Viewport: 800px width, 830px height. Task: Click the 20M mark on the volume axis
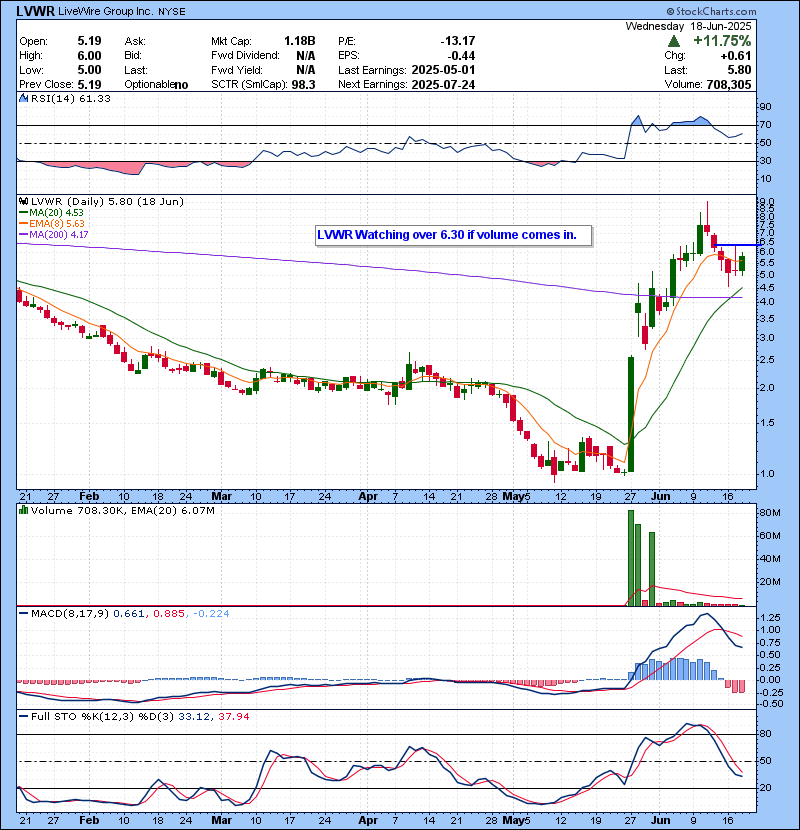pos(770,582)
